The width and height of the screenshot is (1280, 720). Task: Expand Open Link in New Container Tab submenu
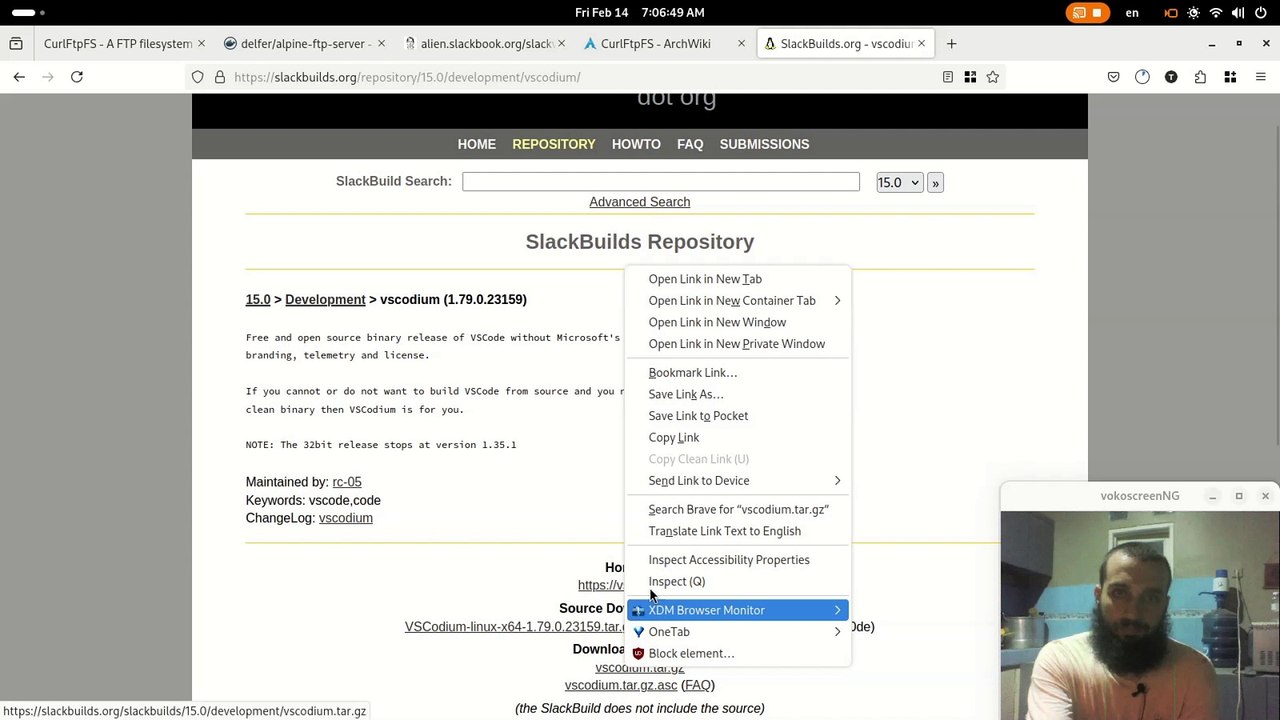pos(738,300)
